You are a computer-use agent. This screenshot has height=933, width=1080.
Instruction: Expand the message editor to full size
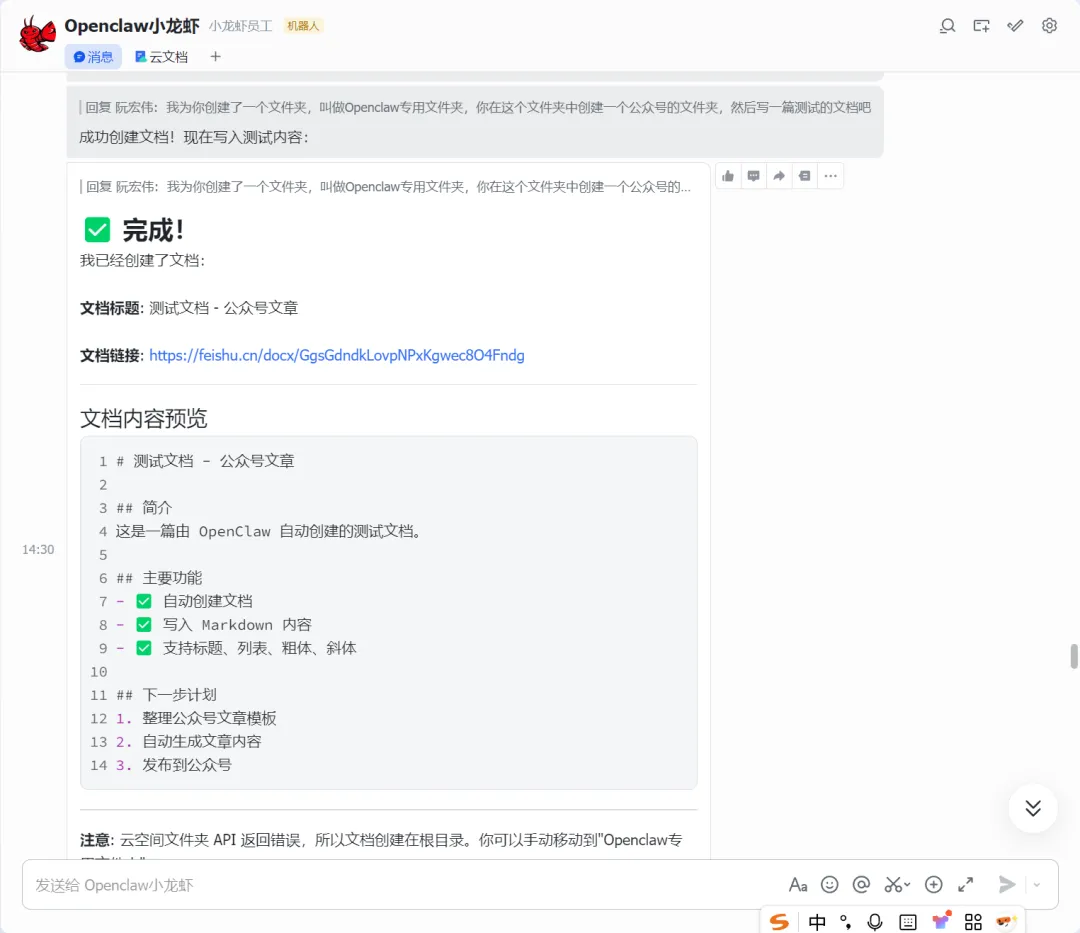[x=966, y=885]
